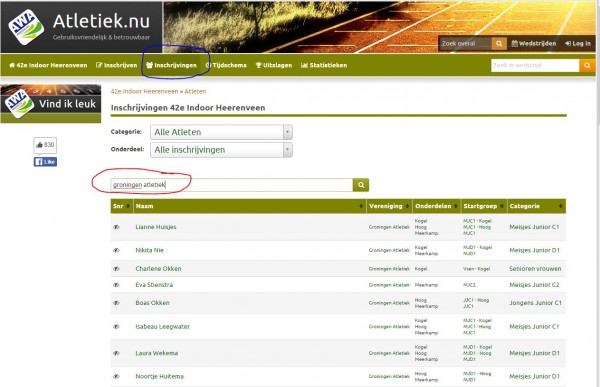
Task: Click the global 'Zoek overal' search magnifier button
Action: pyautogui.click(x=499, y=44)
